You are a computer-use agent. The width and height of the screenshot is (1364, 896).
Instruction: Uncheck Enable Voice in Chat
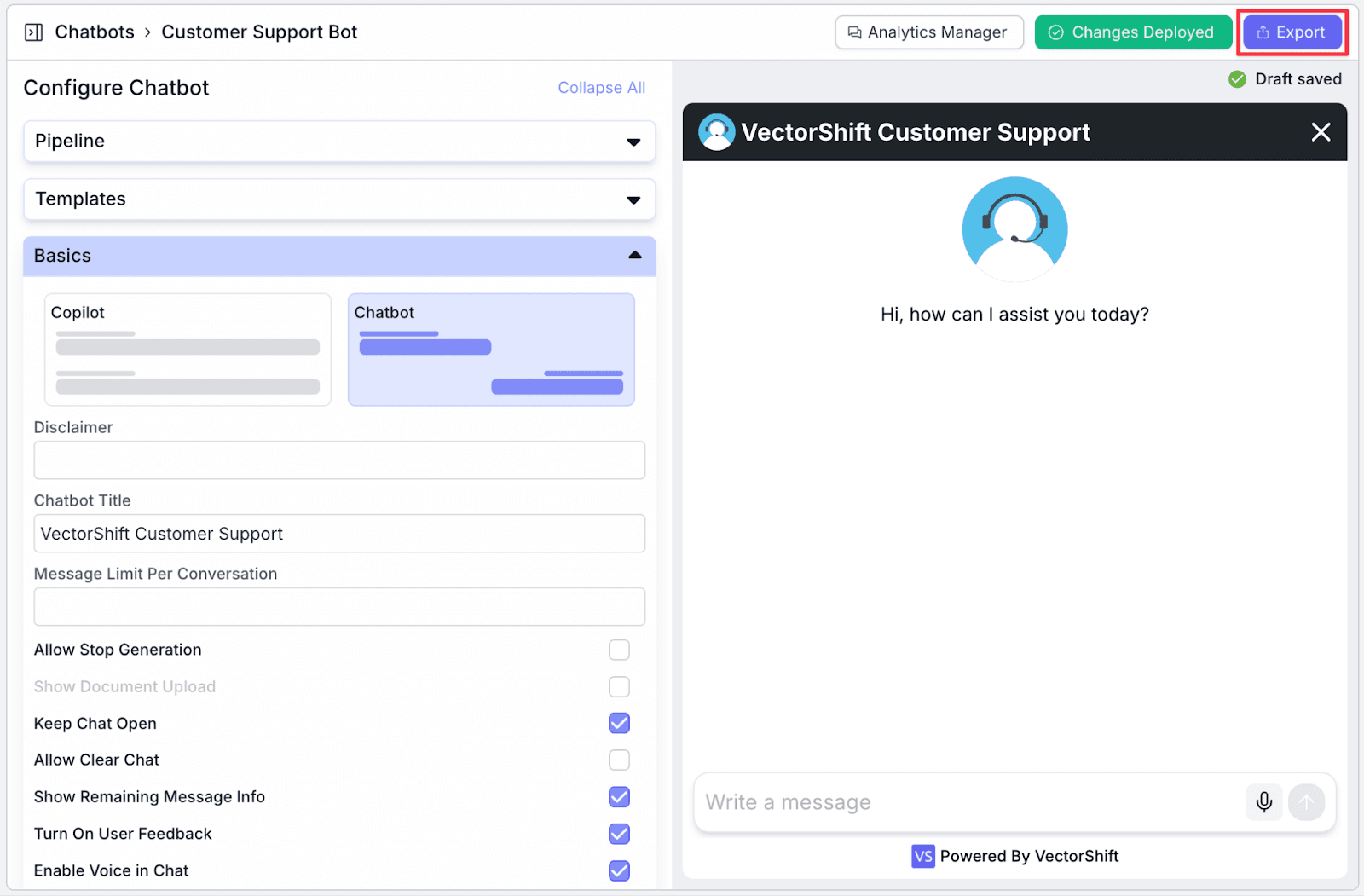pos(620,870)
